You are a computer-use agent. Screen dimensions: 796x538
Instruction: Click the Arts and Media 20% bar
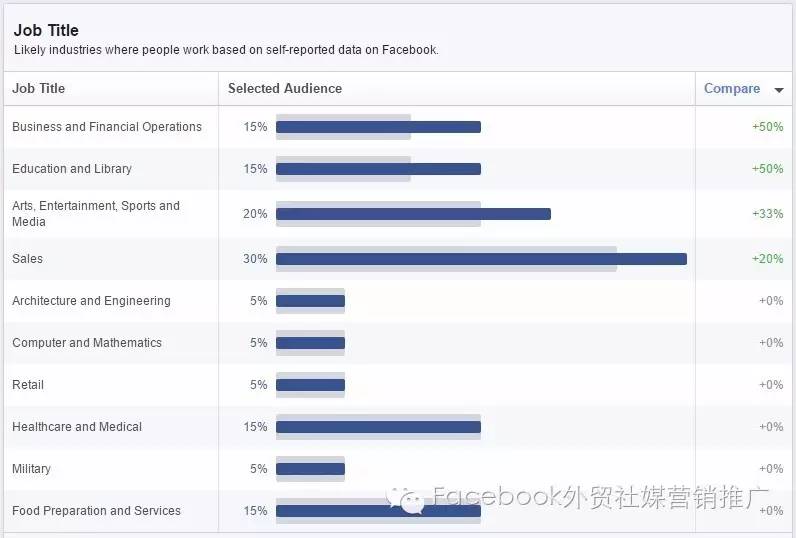point(413,214)
